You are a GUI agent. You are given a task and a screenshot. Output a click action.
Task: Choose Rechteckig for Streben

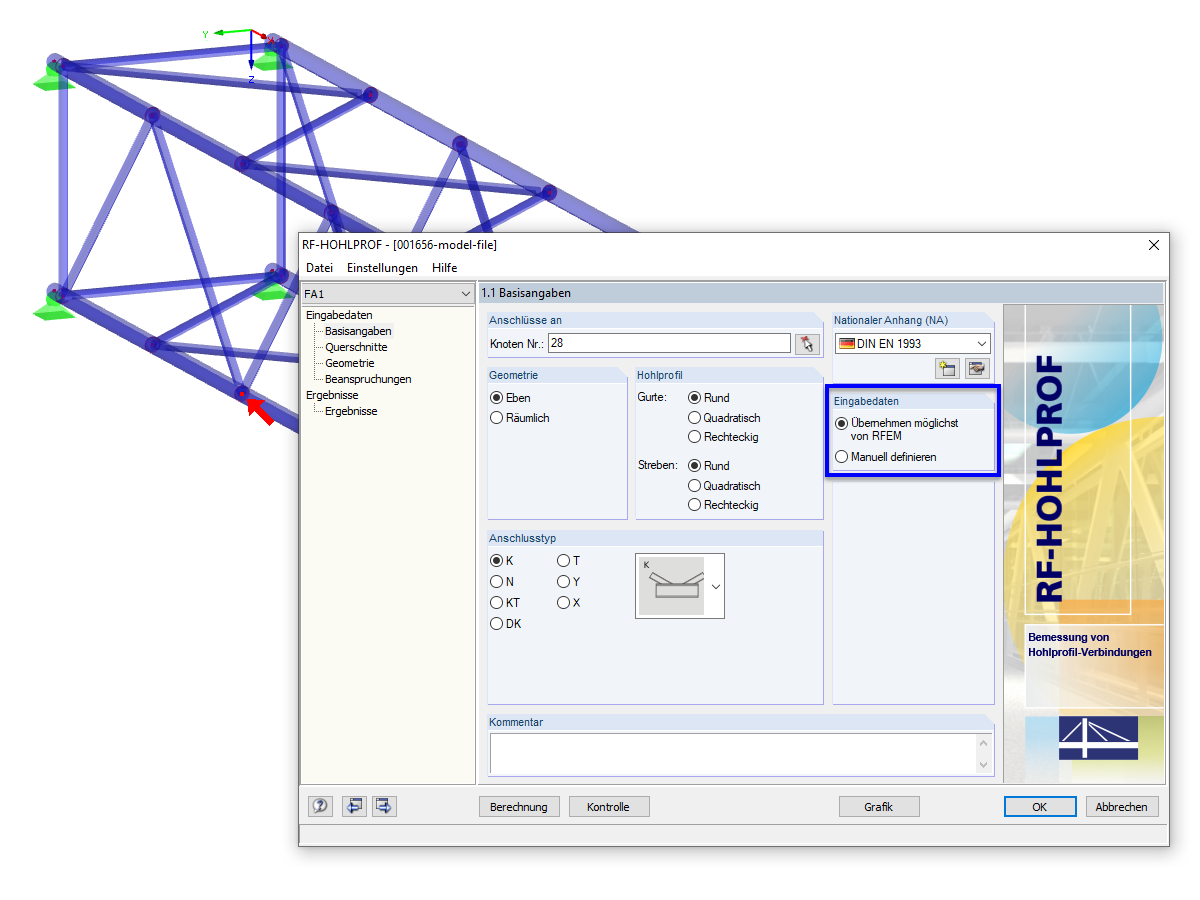click(x=694, y=505)
